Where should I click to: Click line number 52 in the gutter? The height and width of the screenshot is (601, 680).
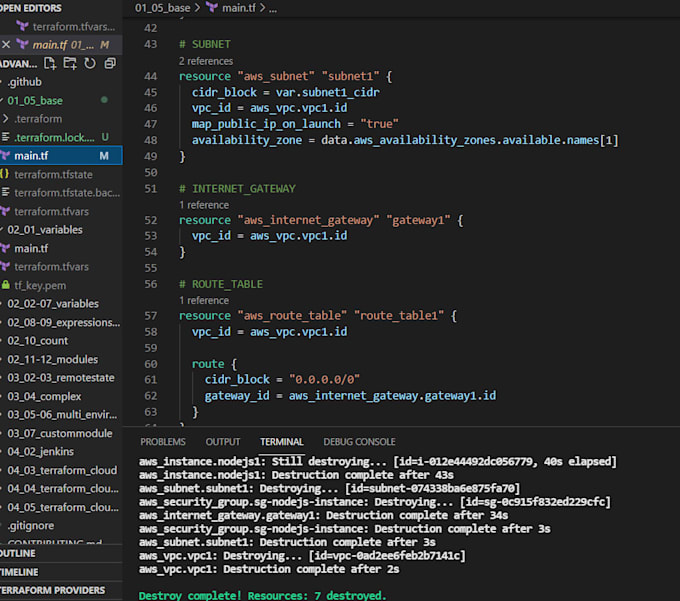(x=150, y=220)
